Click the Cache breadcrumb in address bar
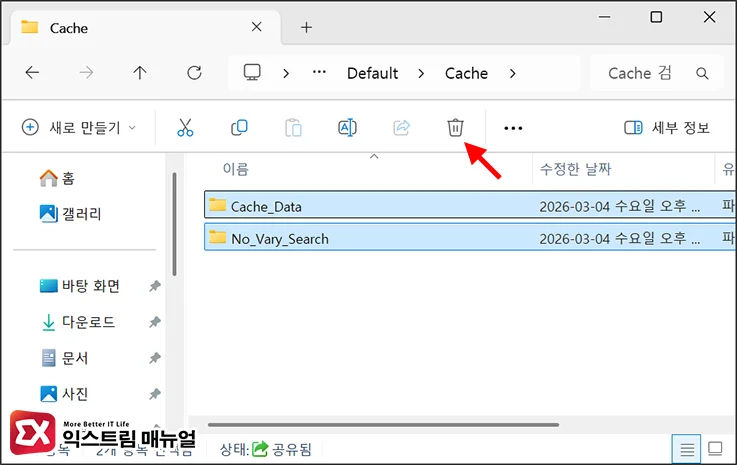737x465 pixels. pos(466,73)
